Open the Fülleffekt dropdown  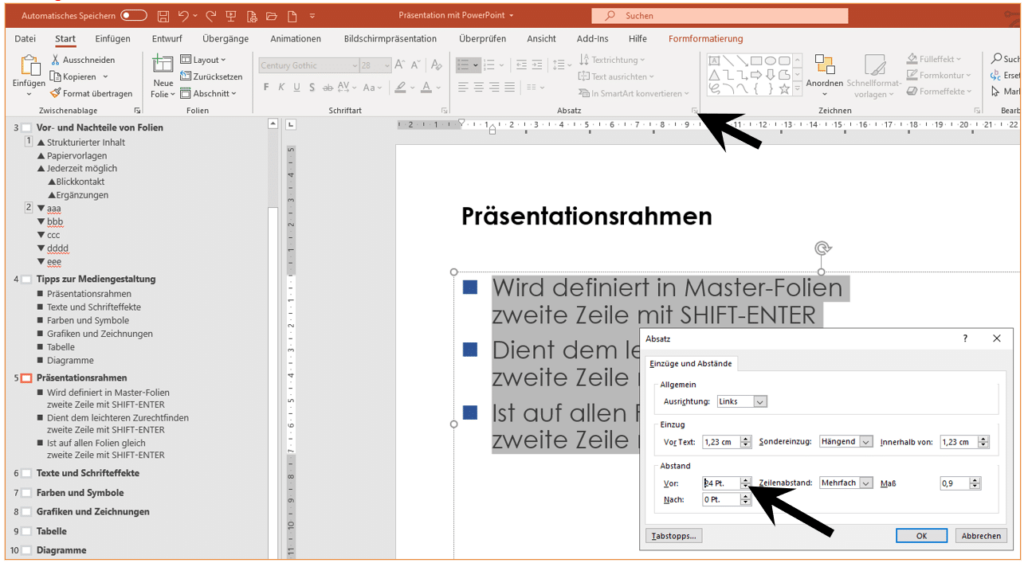934,59
